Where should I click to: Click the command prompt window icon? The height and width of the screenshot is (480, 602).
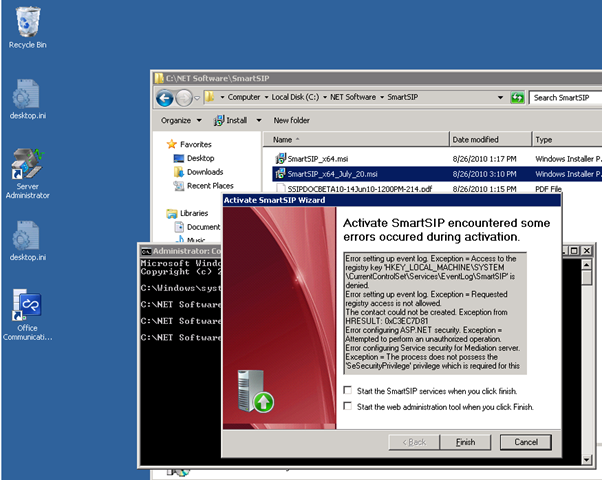[x=146, y=251]
